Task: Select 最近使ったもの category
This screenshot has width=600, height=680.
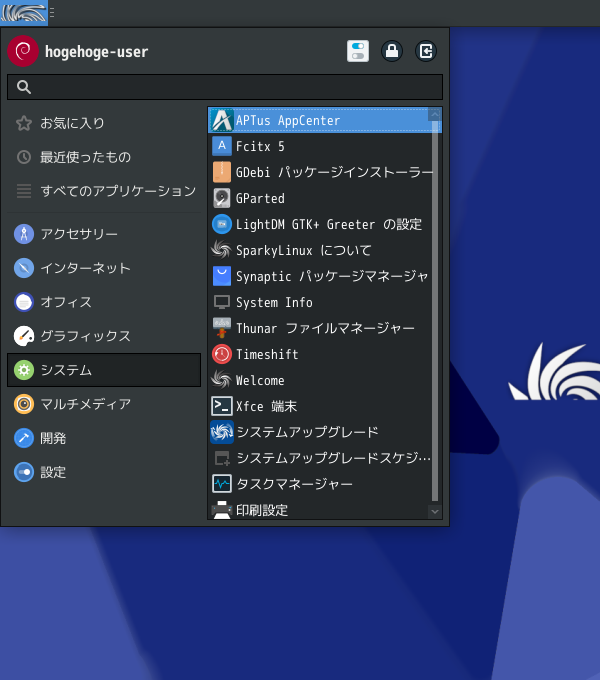Action: 104,157
